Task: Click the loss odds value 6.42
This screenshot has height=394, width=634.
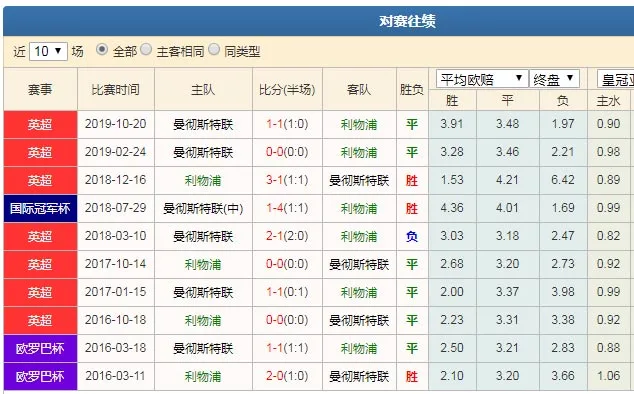Action: 563,180
